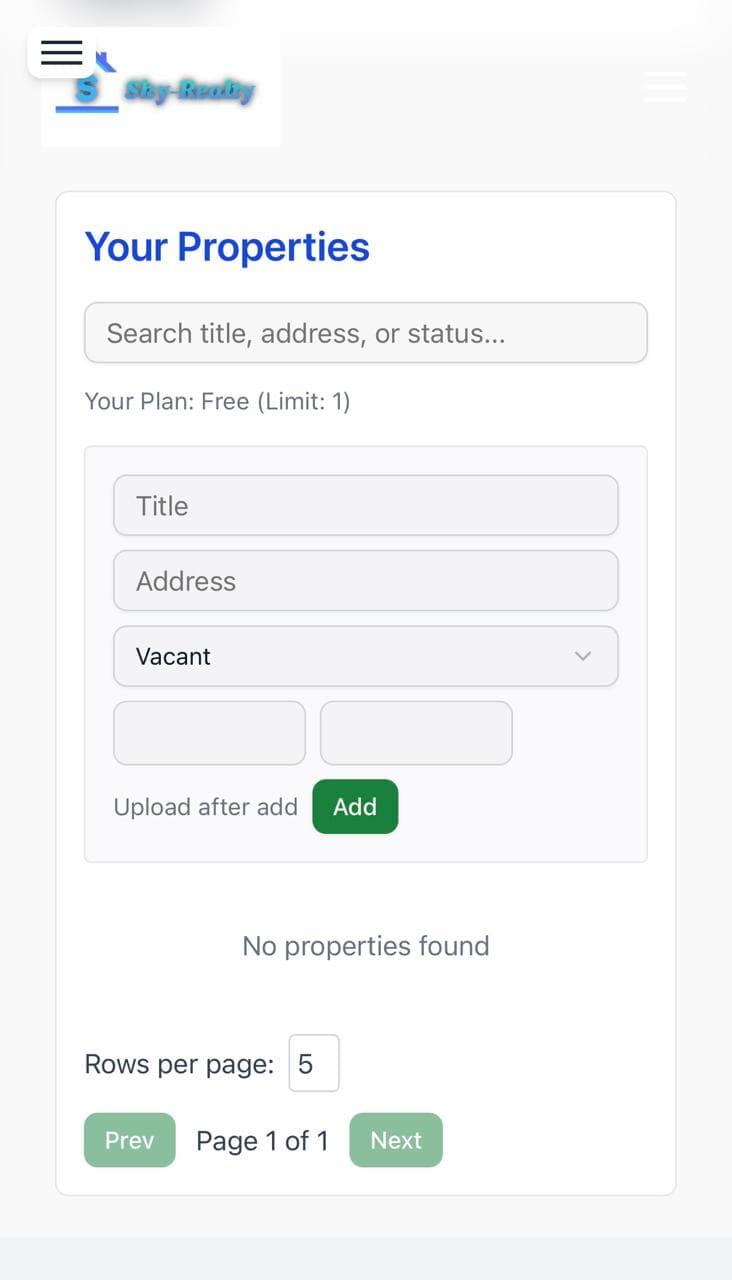The height and width of the screenshot is (1280, 732).
Task: Click the Upload after add option
Action: (206, 807)
